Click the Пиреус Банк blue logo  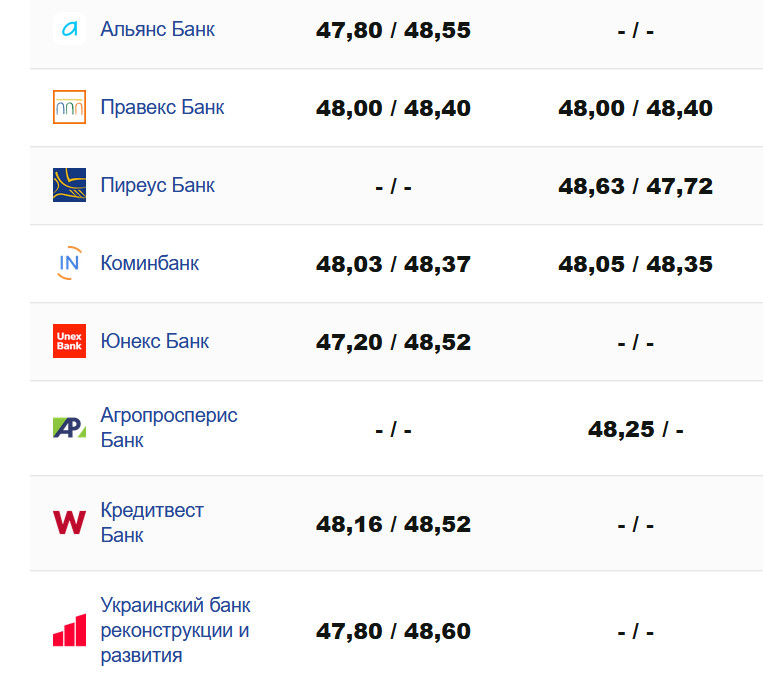(69, 185)
